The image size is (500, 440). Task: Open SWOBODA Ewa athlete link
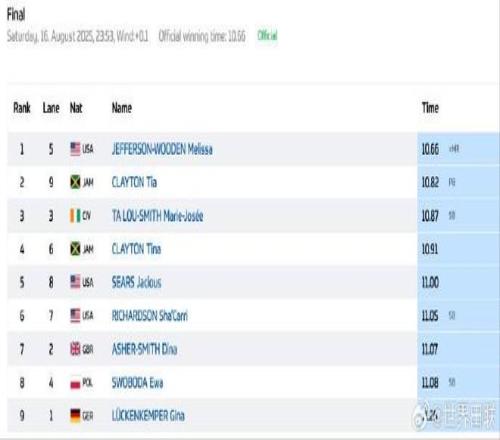click(137, 383)
